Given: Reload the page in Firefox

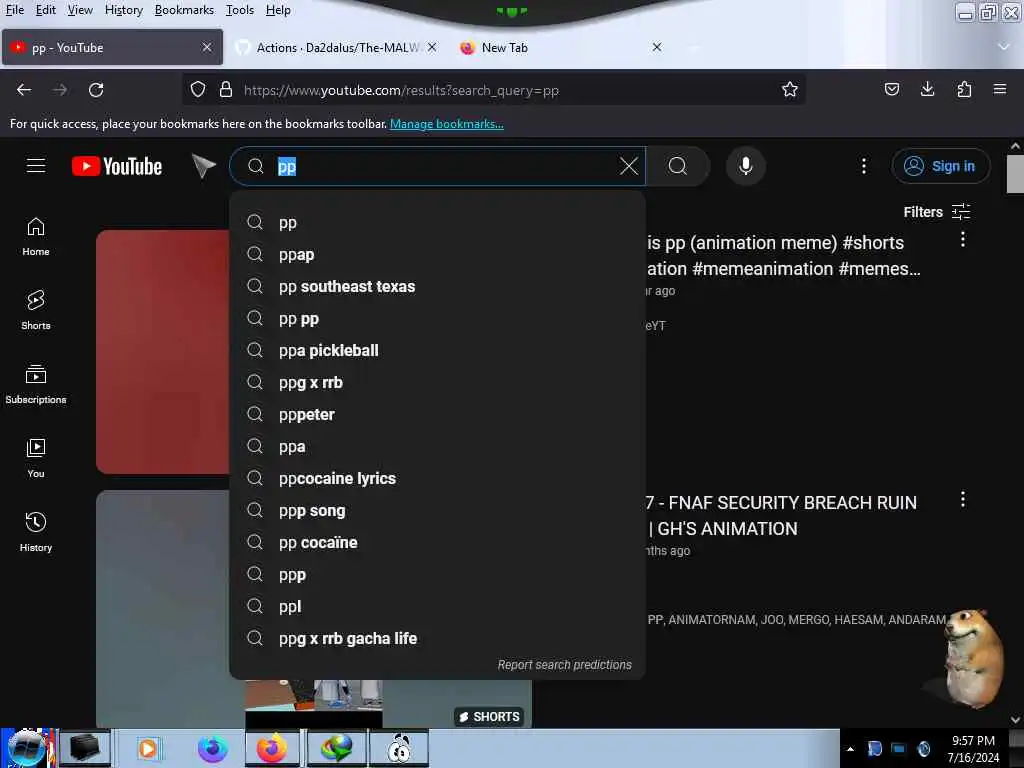Looking at the screenshot, I should point(96,90).
